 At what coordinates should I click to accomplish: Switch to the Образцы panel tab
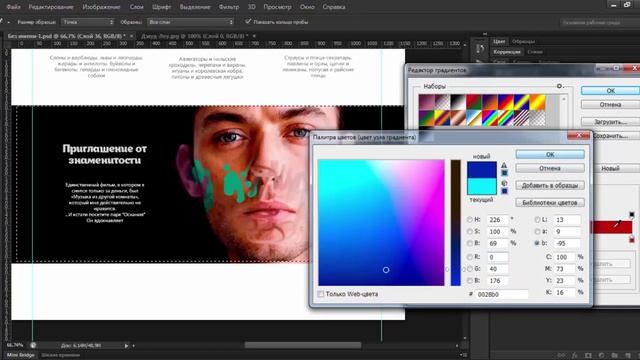(524, 41)
